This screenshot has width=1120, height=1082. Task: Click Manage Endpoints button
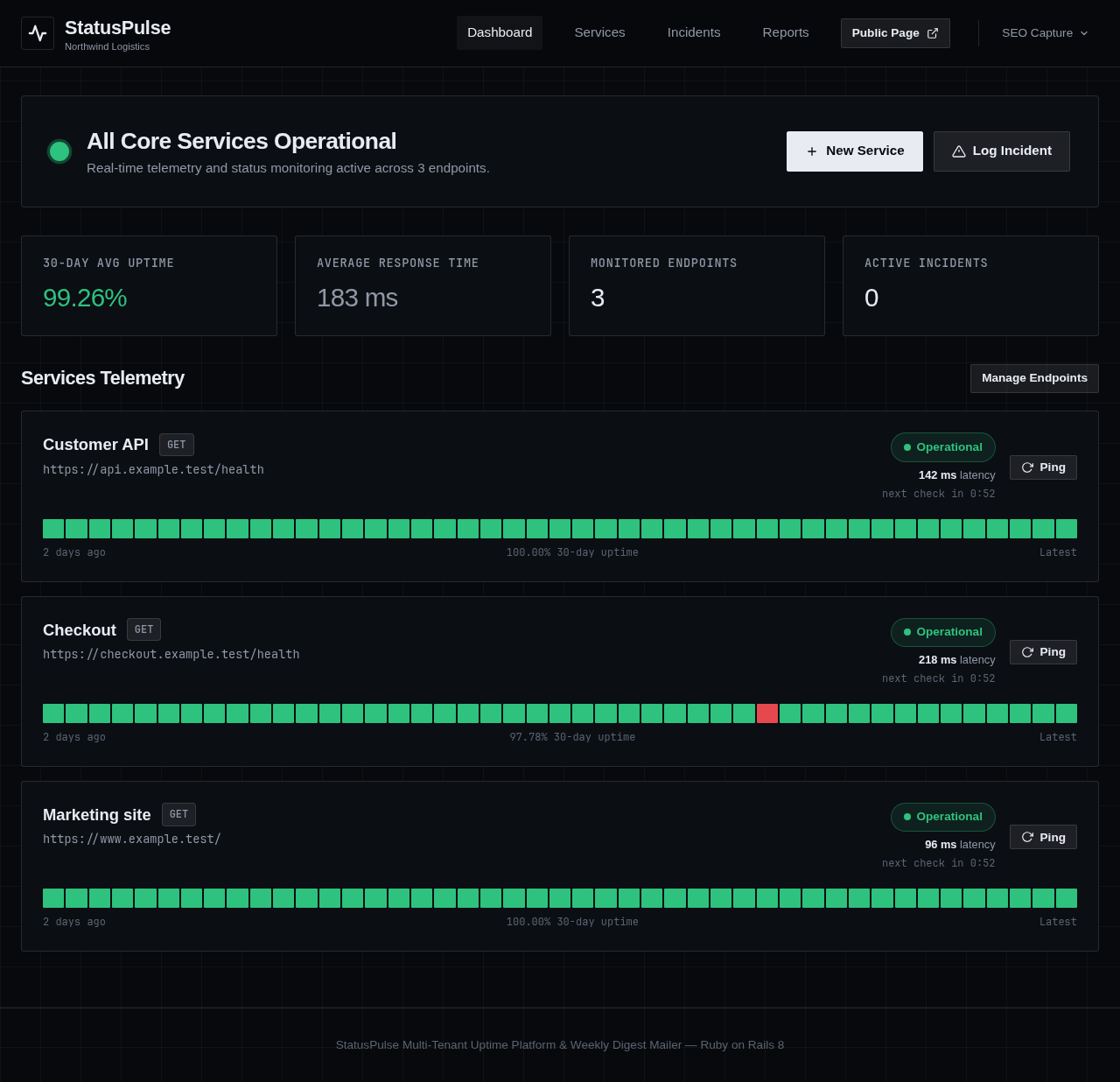pyautogui.click(x=1034, y=378)
